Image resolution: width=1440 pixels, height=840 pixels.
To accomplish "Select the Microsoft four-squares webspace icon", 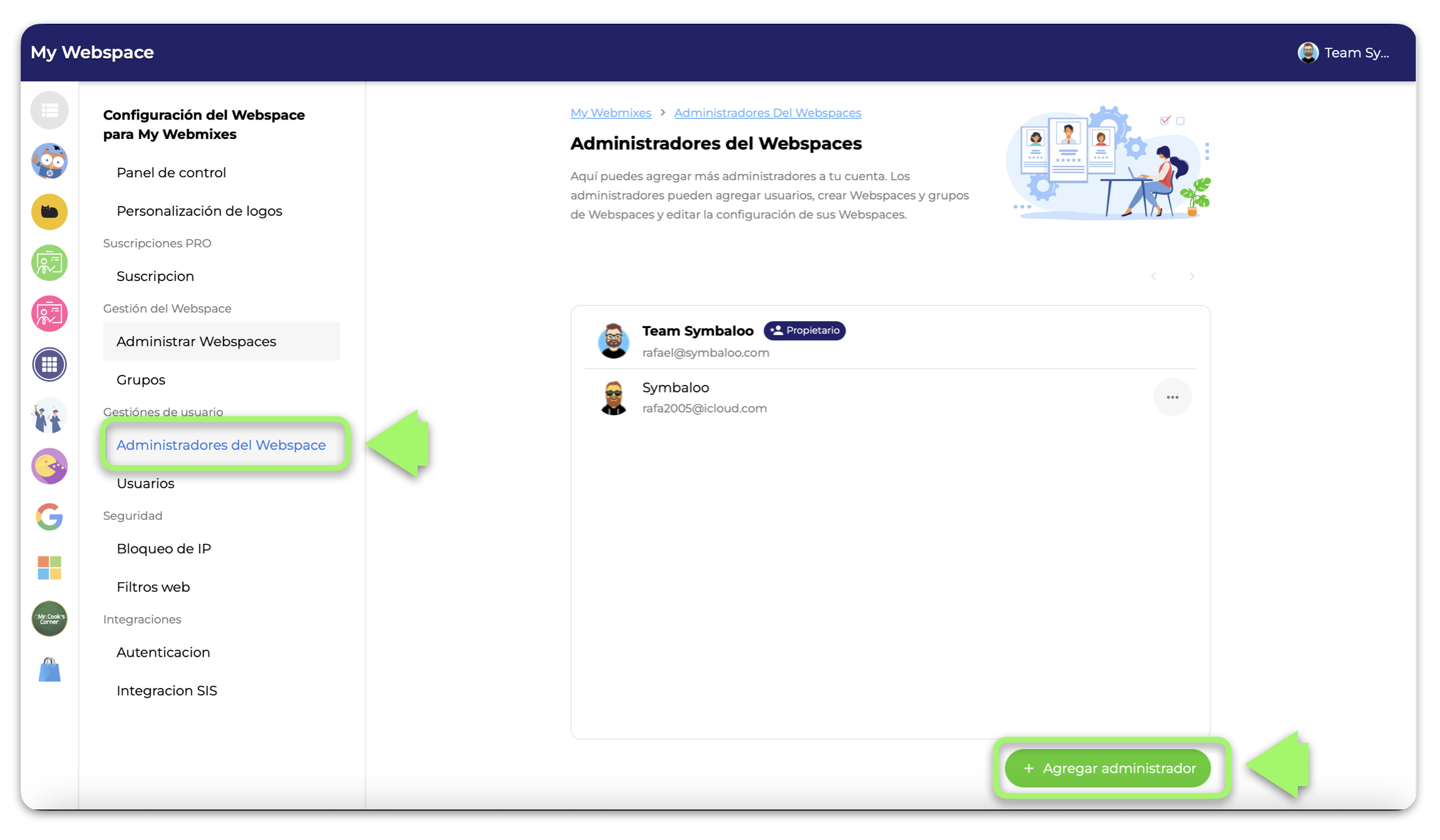I will (x=49, y=568).
